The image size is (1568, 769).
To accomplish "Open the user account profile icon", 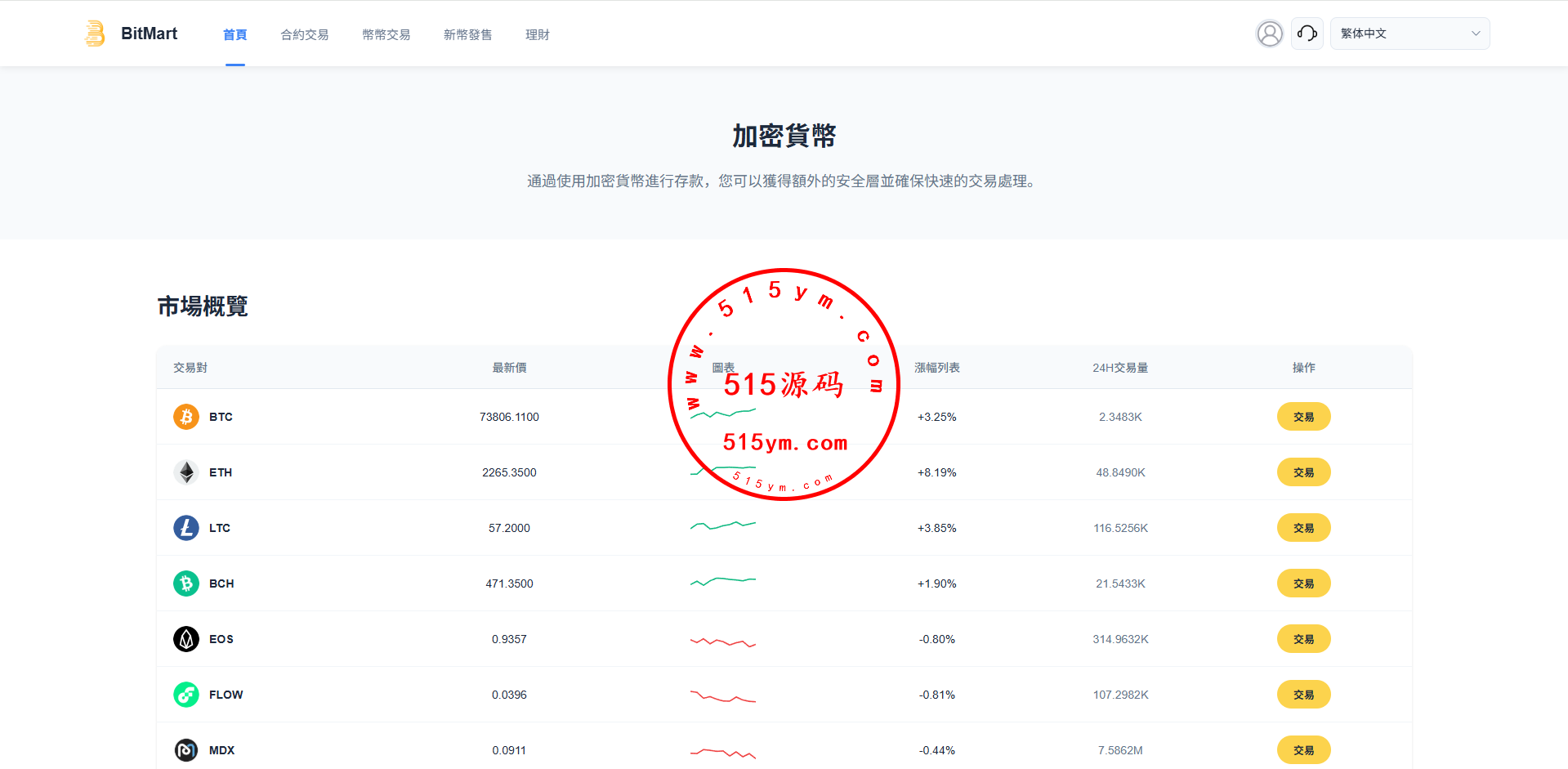I will tap(1269, 34).
